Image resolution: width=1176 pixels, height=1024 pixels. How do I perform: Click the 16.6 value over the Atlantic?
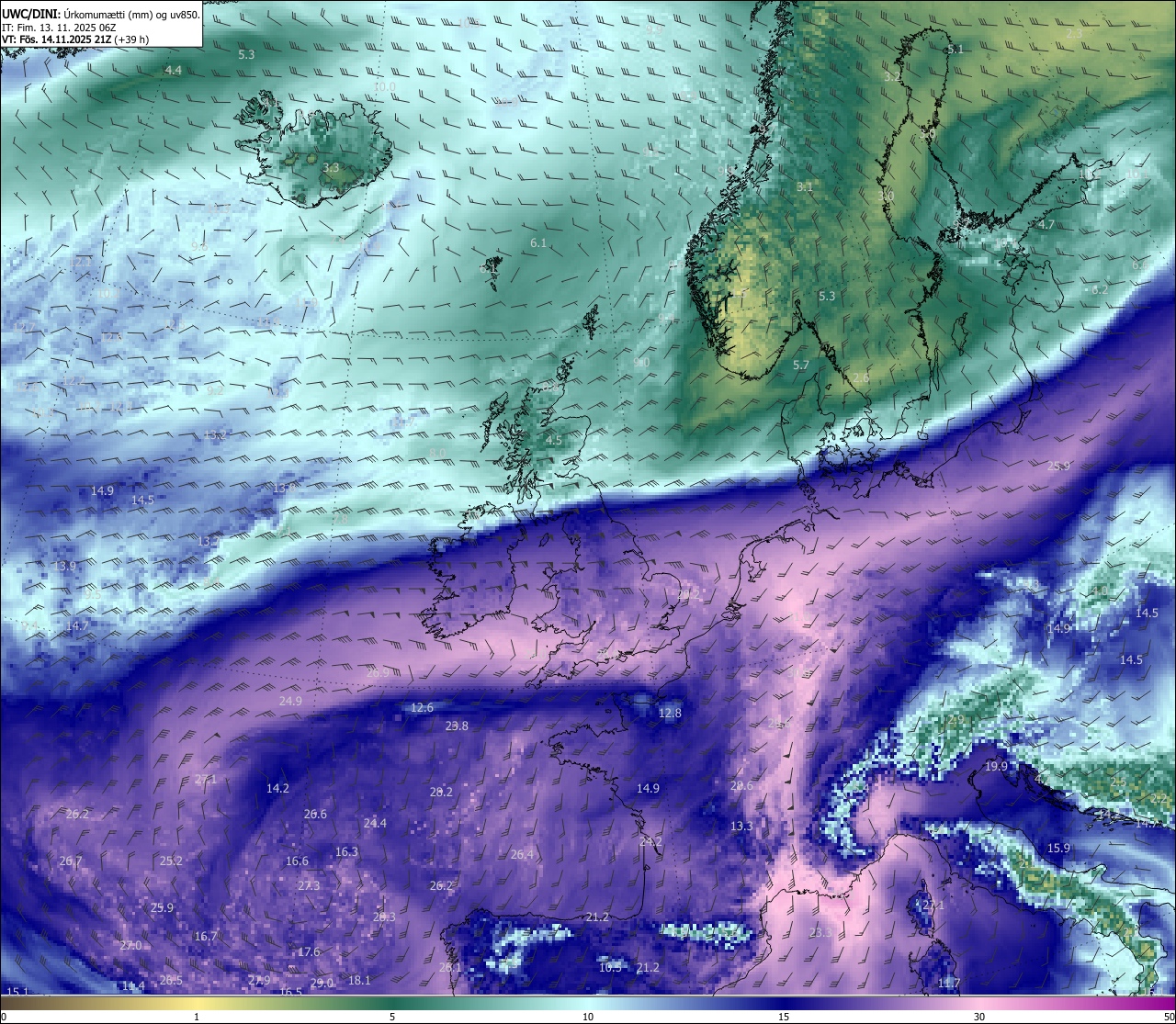pyautogui.click(x=297, y=861)
